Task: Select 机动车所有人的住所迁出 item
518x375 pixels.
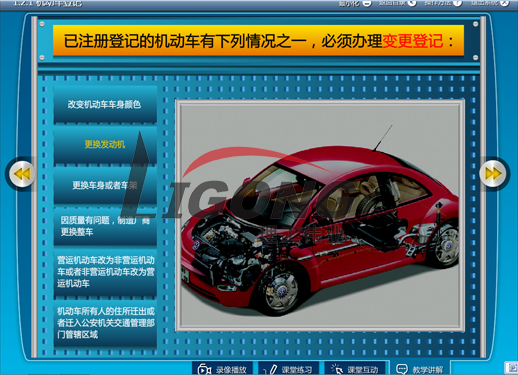Action: pos(105,323)
